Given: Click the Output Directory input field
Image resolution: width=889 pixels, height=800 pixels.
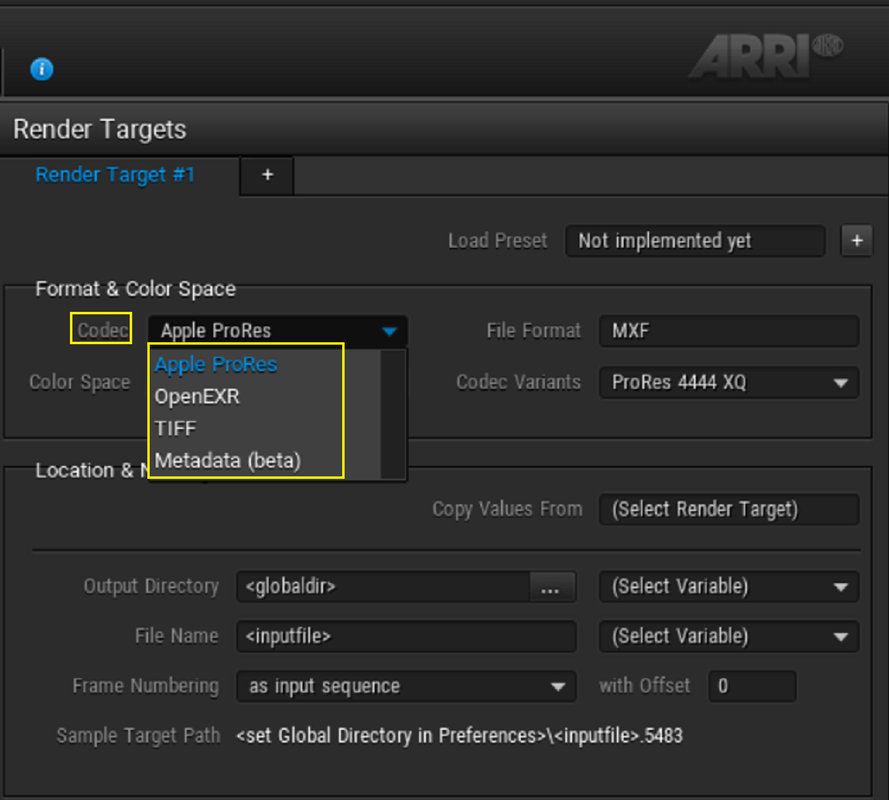Looking at the screenshot, I should tap(383, 586).
